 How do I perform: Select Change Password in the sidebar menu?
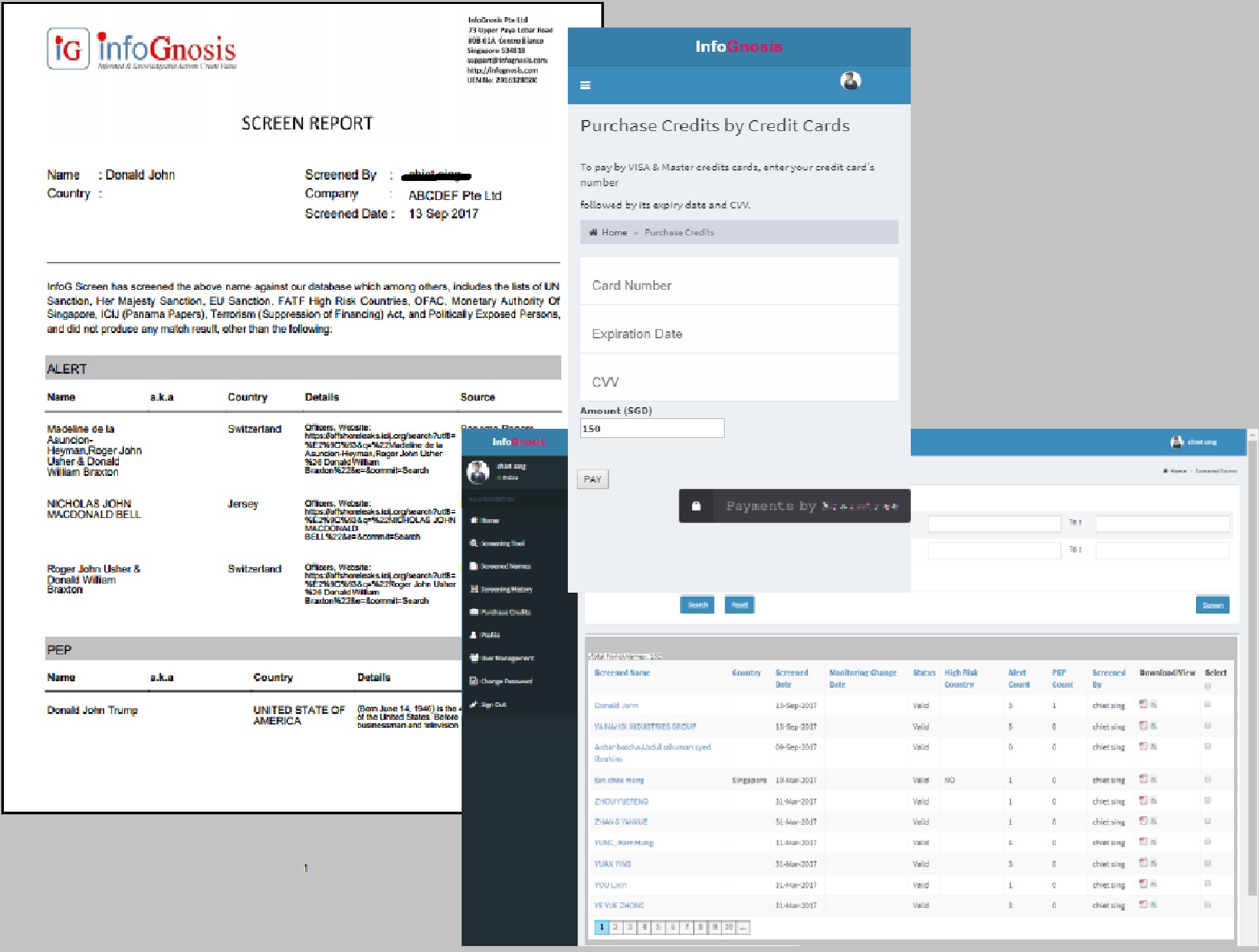pos(506,681)
